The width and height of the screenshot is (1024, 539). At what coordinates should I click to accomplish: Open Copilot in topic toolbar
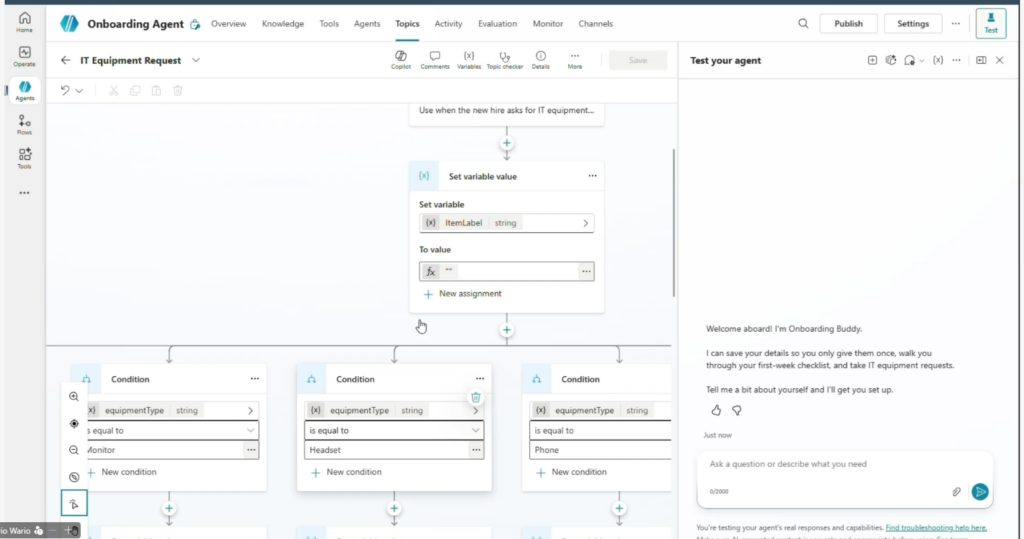(401, 59)
